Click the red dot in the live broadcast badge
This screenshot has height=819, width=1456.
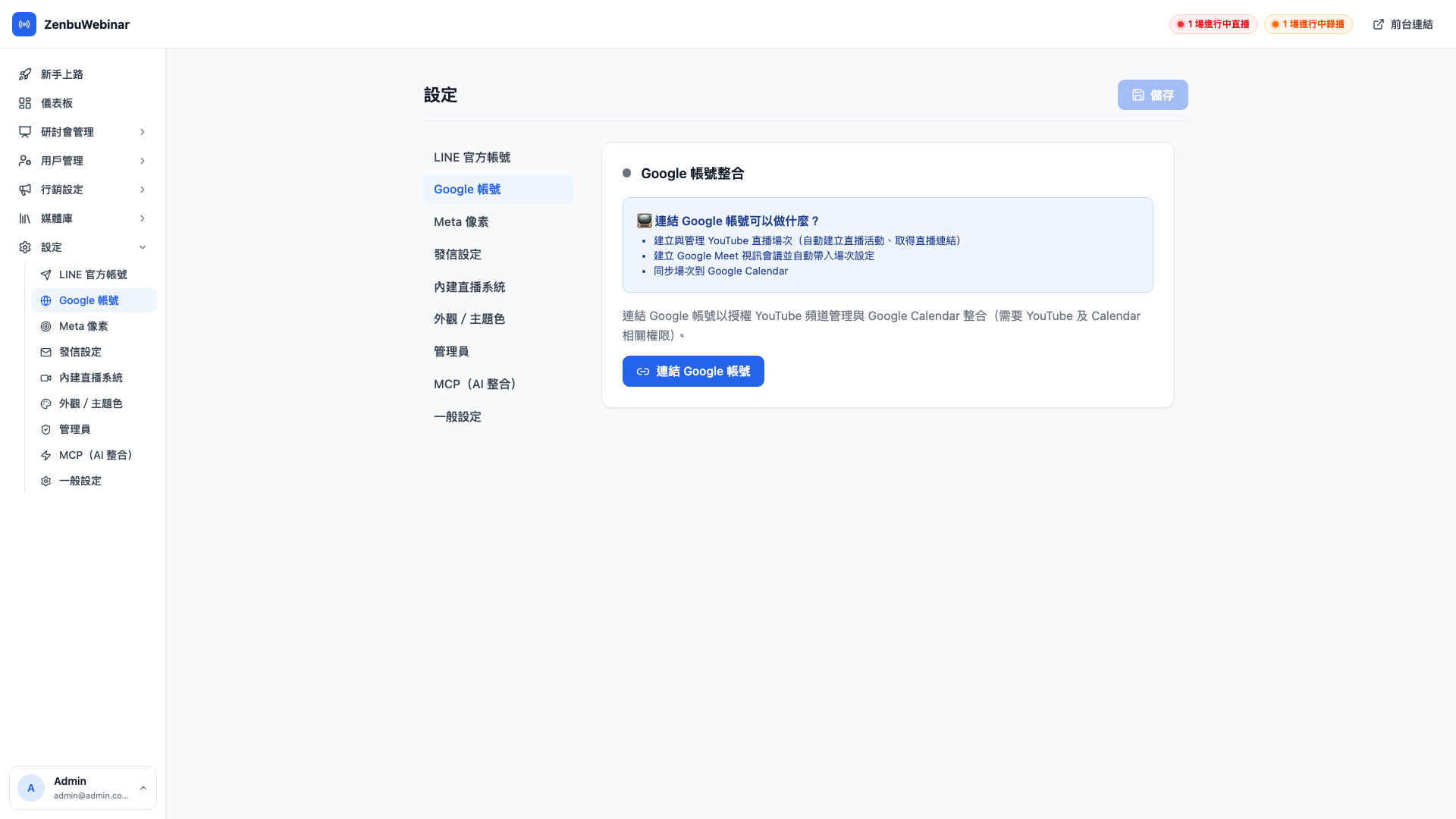pyautogui.click(x=1181, y=24)
